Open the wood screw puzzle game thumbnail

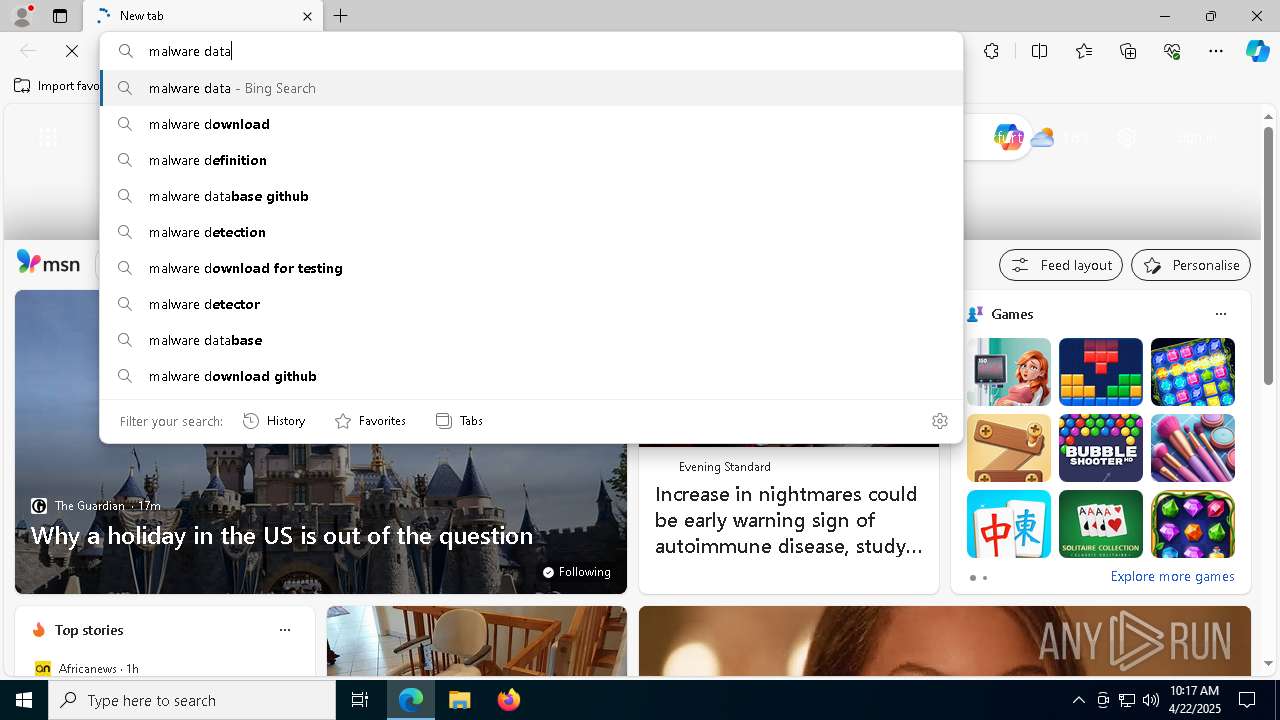click(x=1009, y=448)
